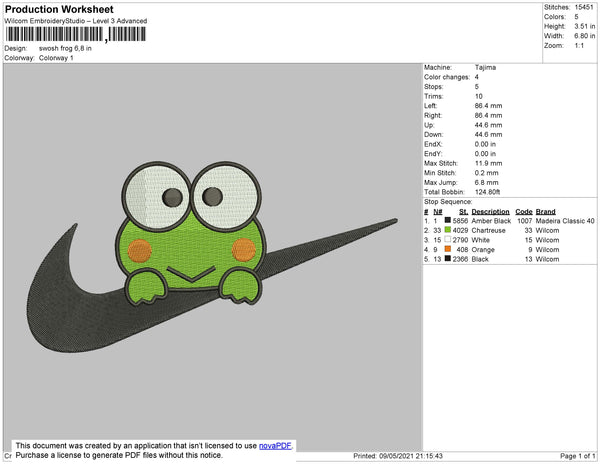Click the barcode in the header
This screenshot has width=600, height=464.
75,34
